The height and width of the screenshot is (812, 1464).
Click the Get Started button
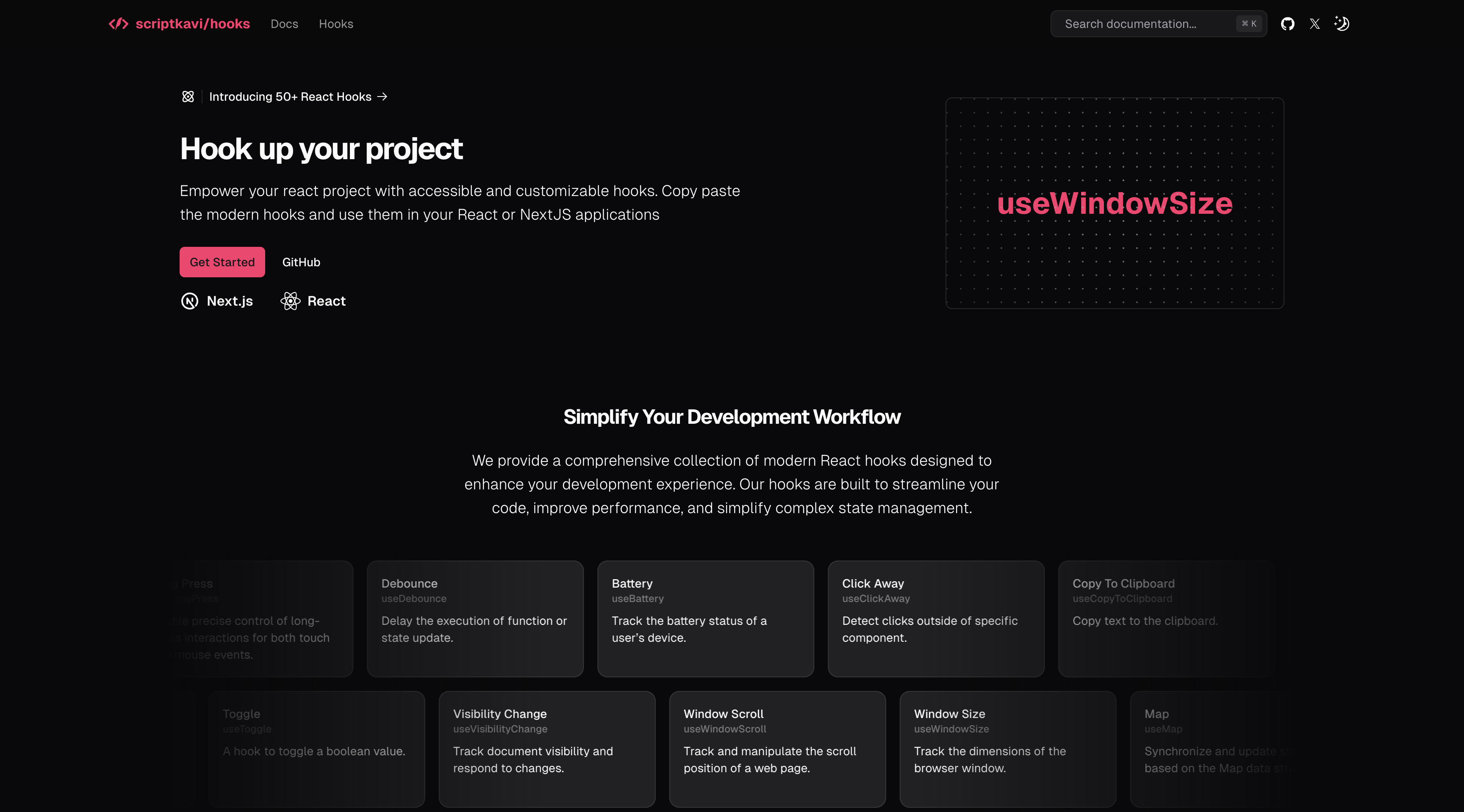click(x=222, y=262)
